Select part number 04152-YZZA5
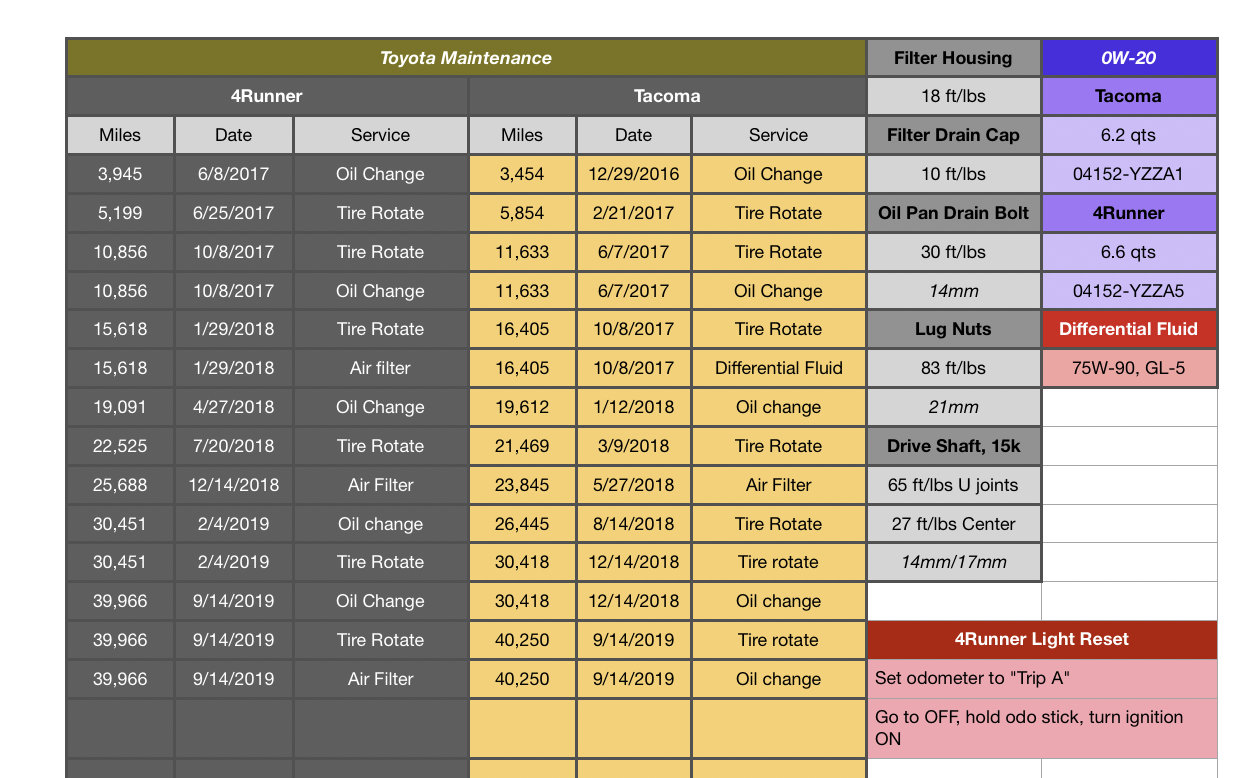 [1129, 291]
